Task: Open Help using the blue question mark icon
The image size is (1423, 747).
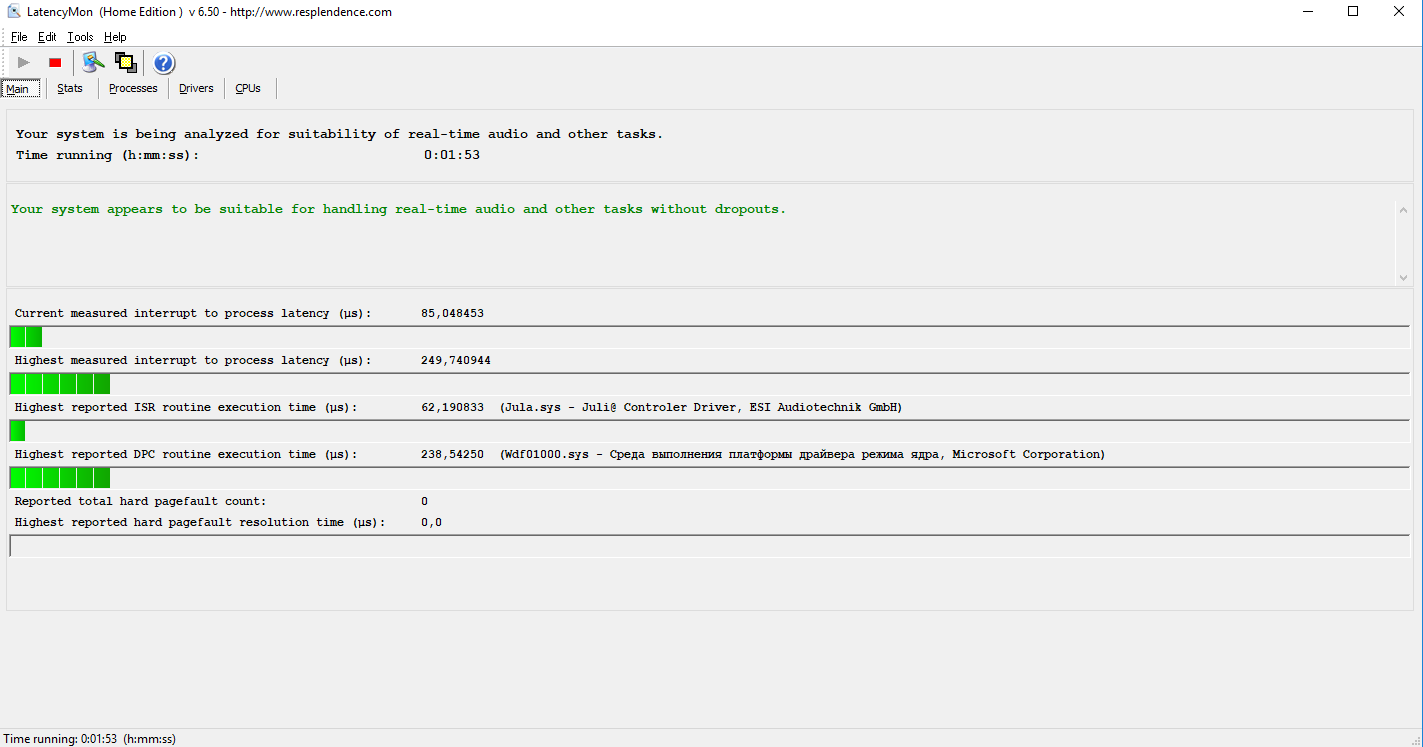Action: click(164, 64)
